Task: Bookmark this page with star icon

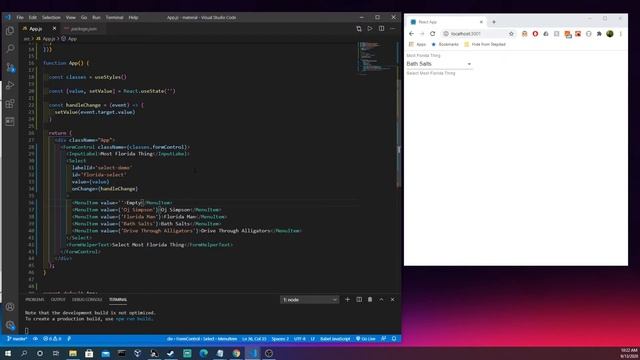Action: pos(511,34)
